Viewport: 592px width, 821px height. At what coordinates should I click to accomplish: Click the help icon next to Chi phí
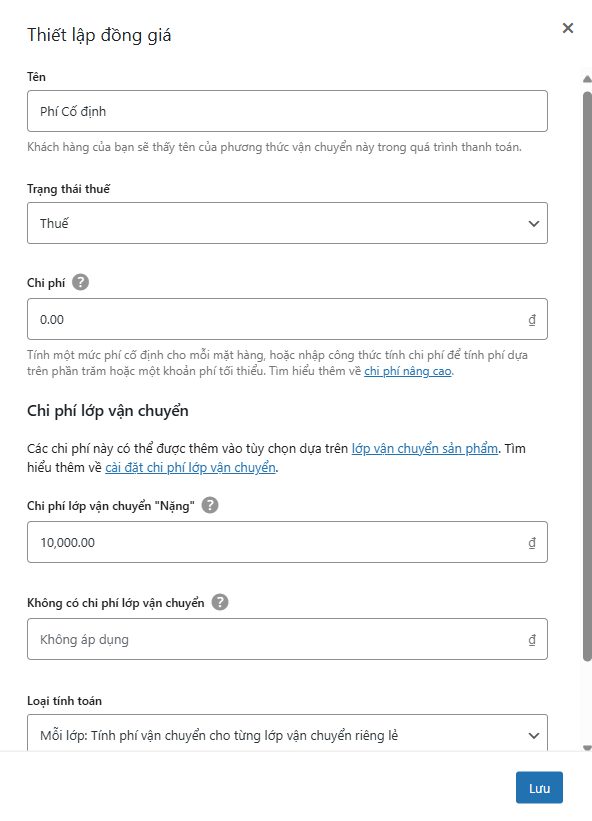tap(80, 282)
